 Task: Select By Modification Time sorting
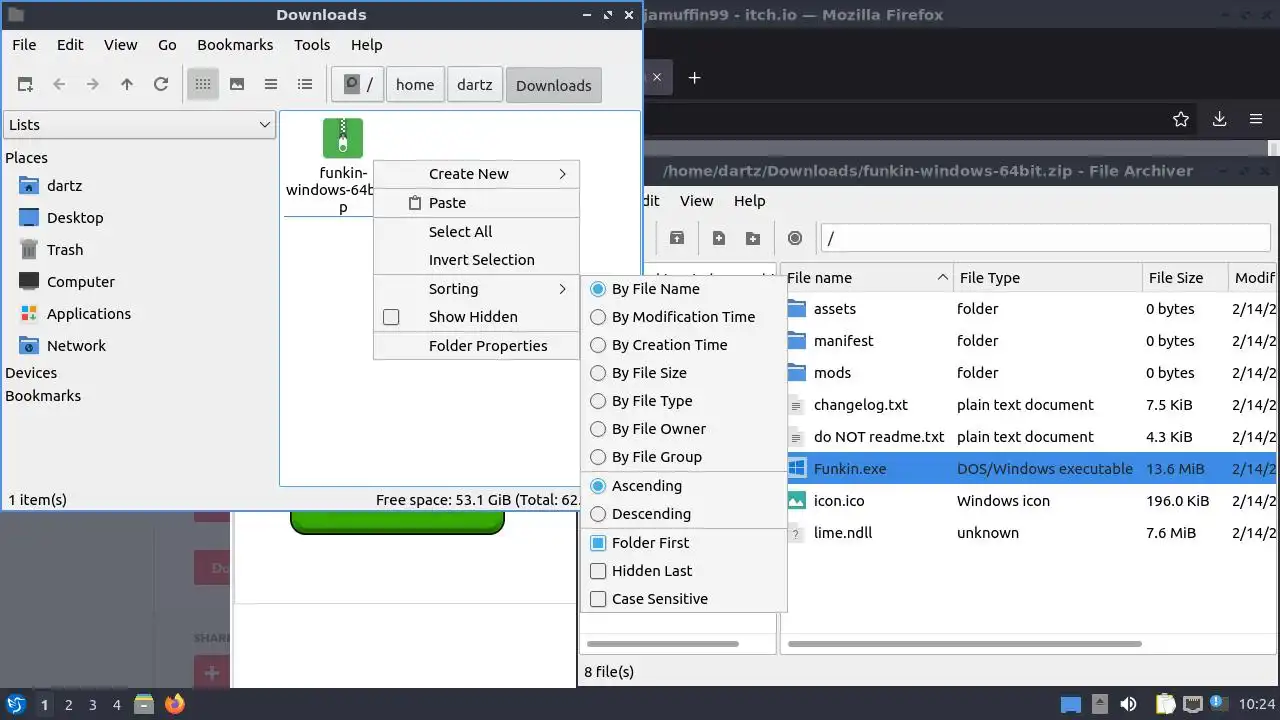tap(684, 317)
